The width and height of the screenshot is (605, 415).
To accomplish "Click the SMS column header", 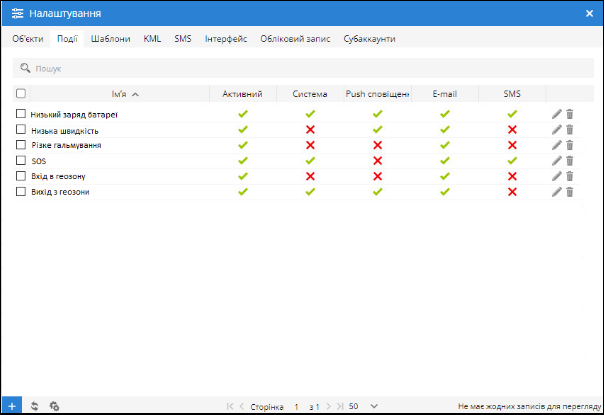I will [x=512, y=94].
